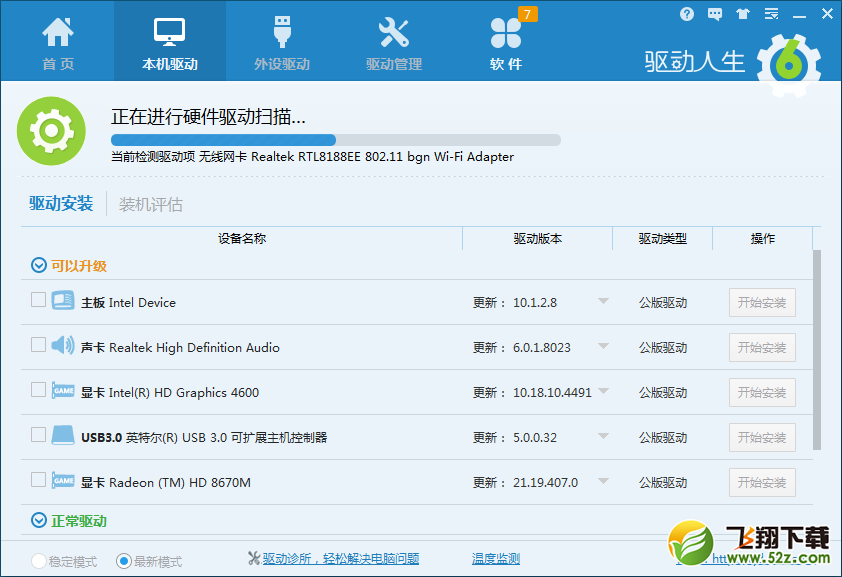Click the hardware scan progress bar

point(336,140)
